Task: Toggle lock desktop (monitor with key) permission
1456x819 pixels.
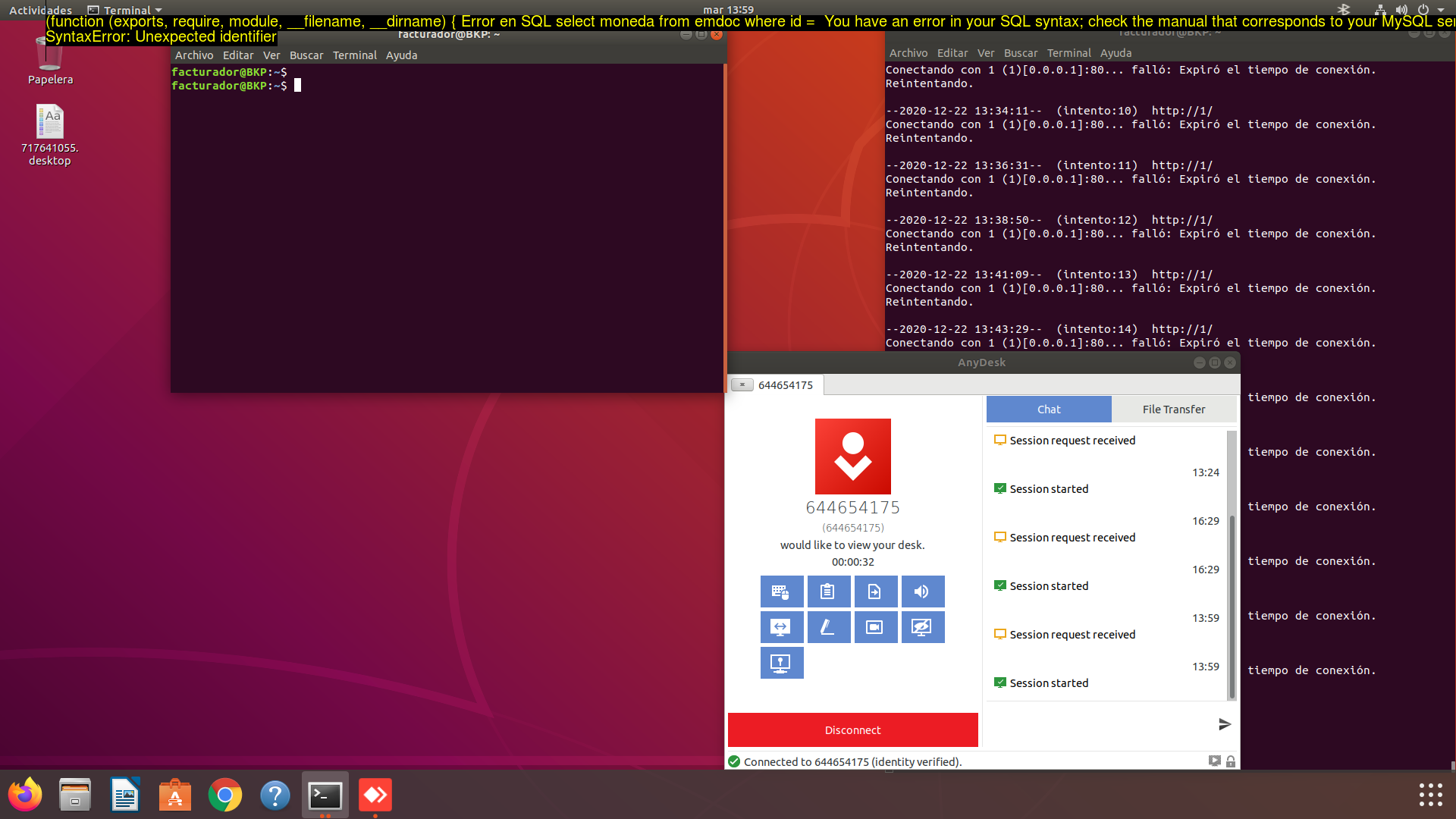Action: pyautogui.click(x=782, y=663)
